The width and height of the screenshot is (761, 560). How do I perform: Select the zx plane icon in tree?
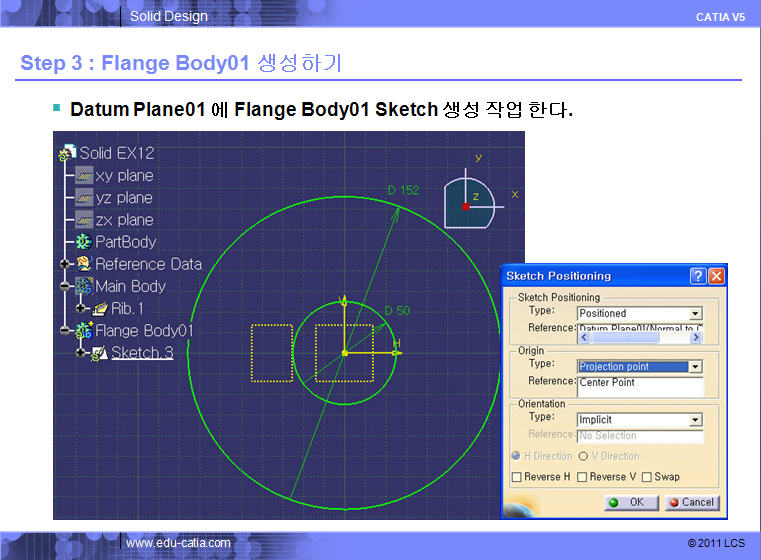tap(84, 219)
